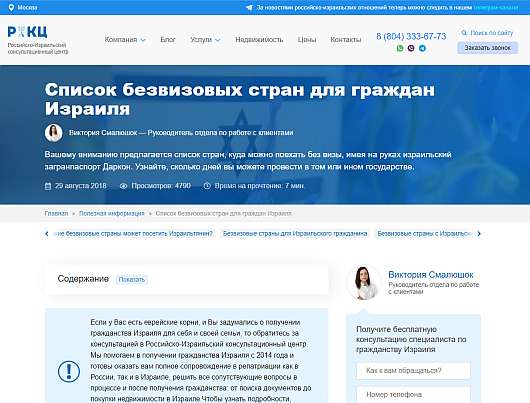Click the page title heading 'Список безвизовых стран'
This screenshot has width=530, height=403.
[240, 99]
